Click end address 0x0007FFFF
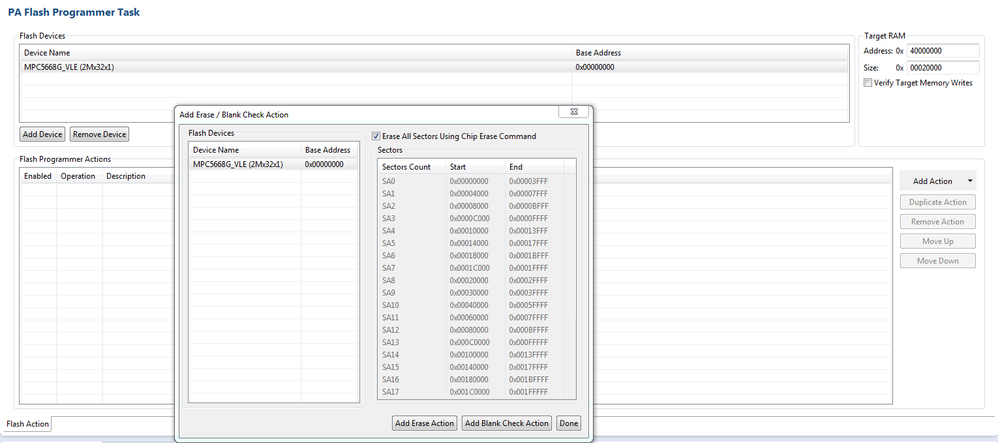The image size is (998, 443). (x=528, y=318)
